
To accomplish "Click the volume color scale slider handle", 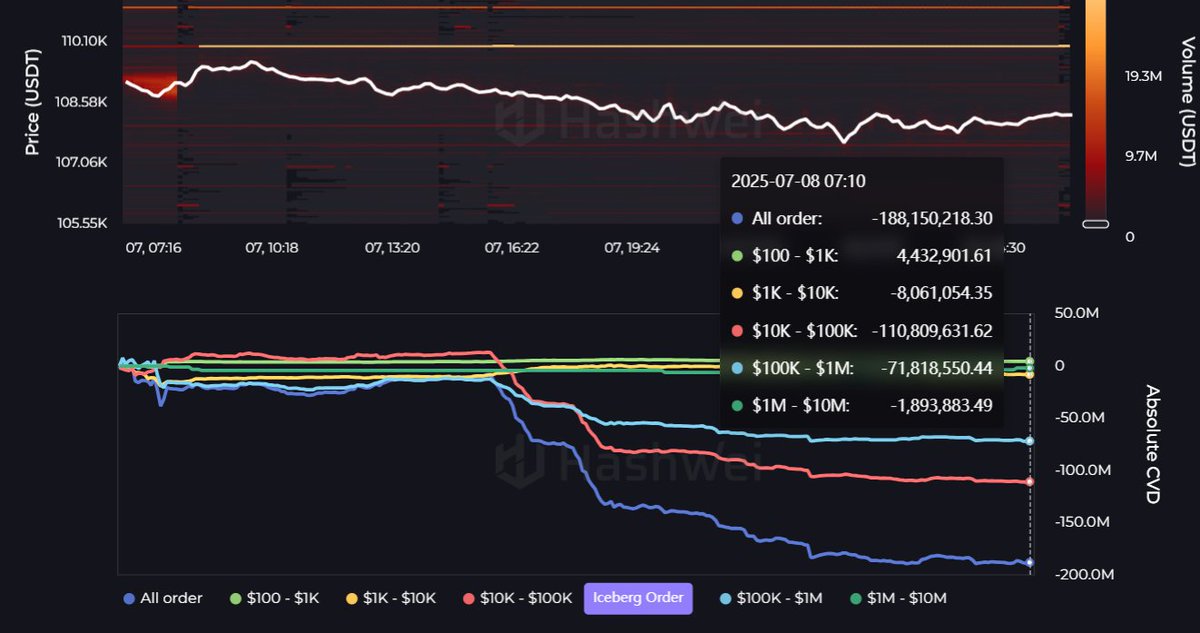I will (1095, 224).
